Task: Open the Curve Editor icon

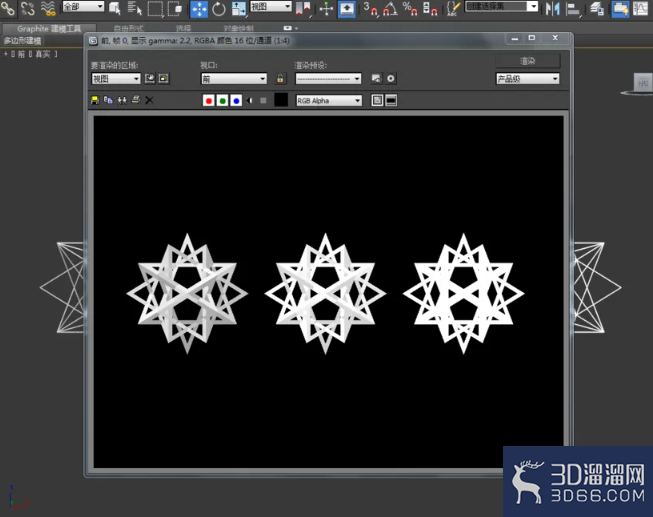Action: (642, 9)
